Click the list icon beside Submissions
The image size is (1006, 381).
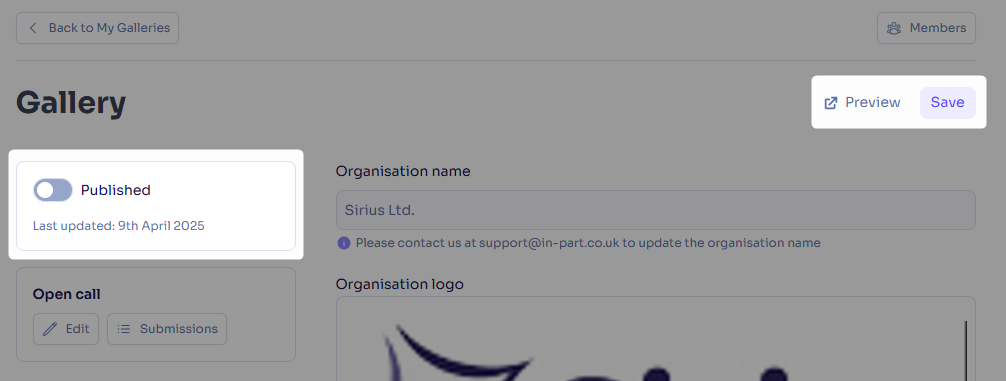[124, 329]
